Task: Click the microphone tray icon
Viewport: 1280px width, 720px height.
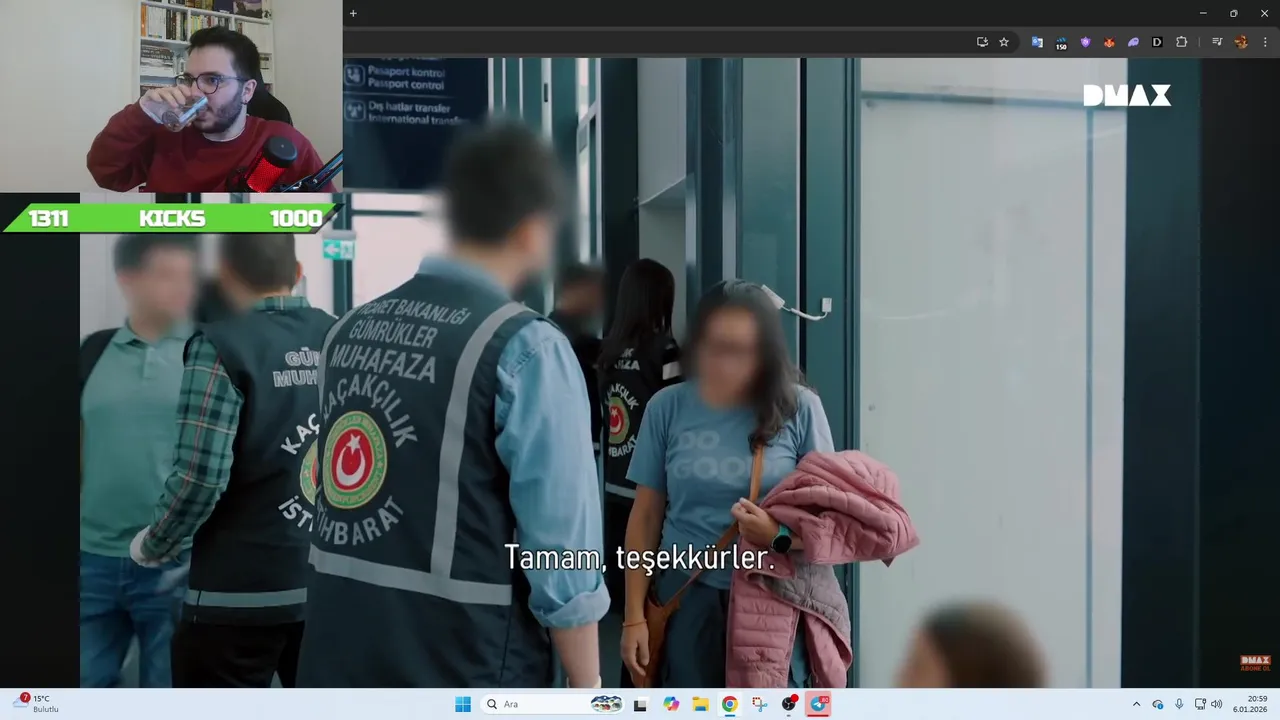Action: tap(1179, 704)
